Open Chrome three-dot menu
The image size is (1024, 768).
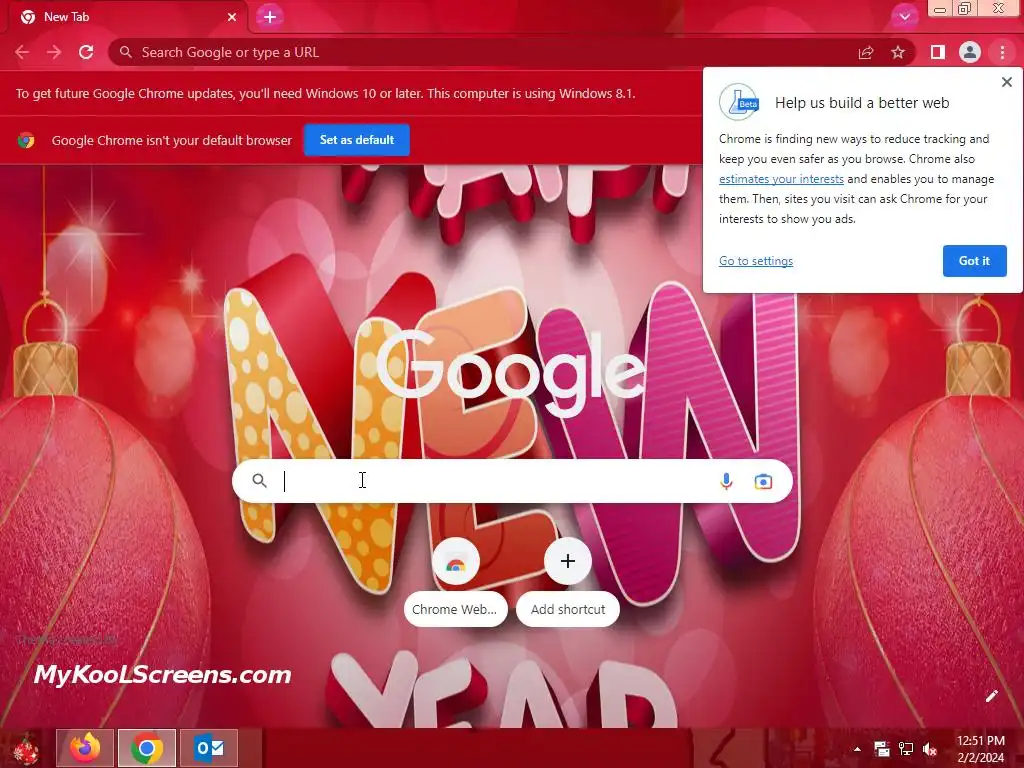coord(1002,52)
